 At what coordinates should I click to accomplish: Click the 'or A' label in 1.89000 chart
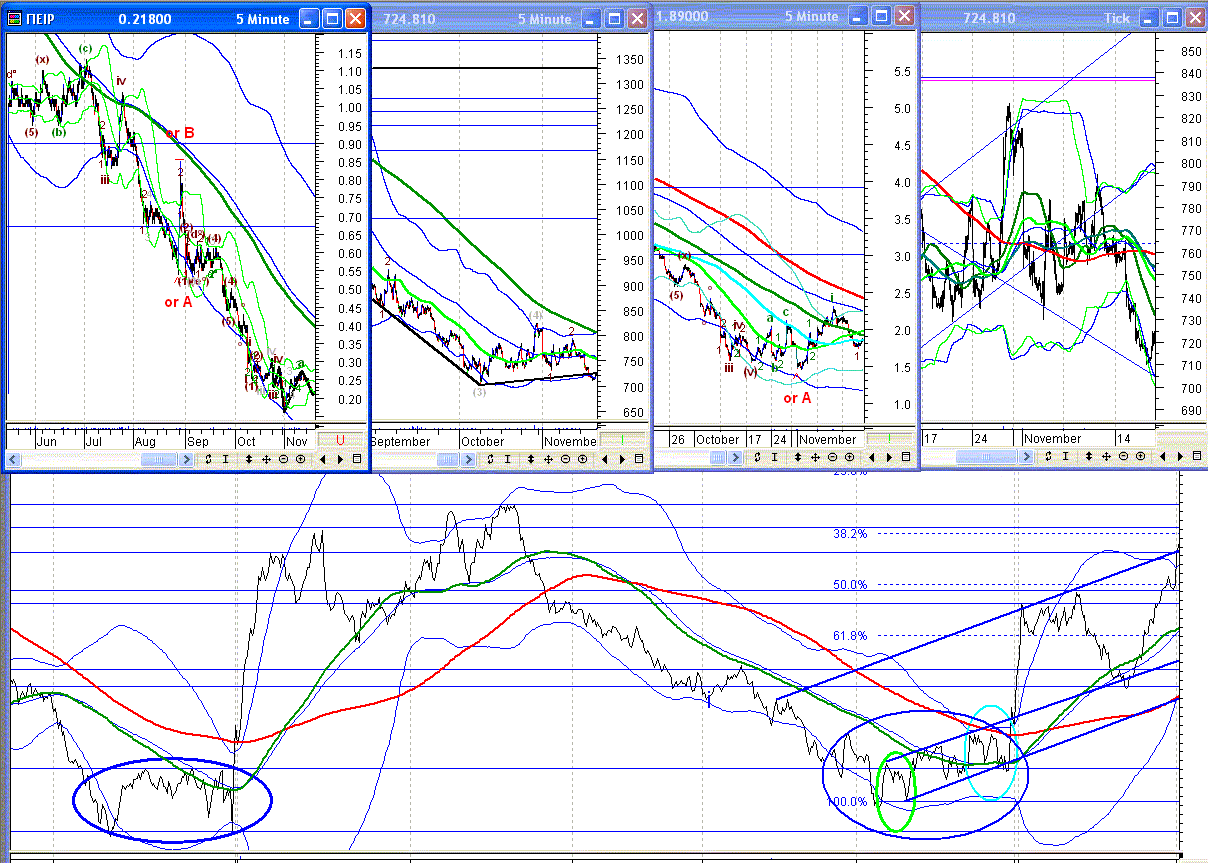click(x=797, y=398)
